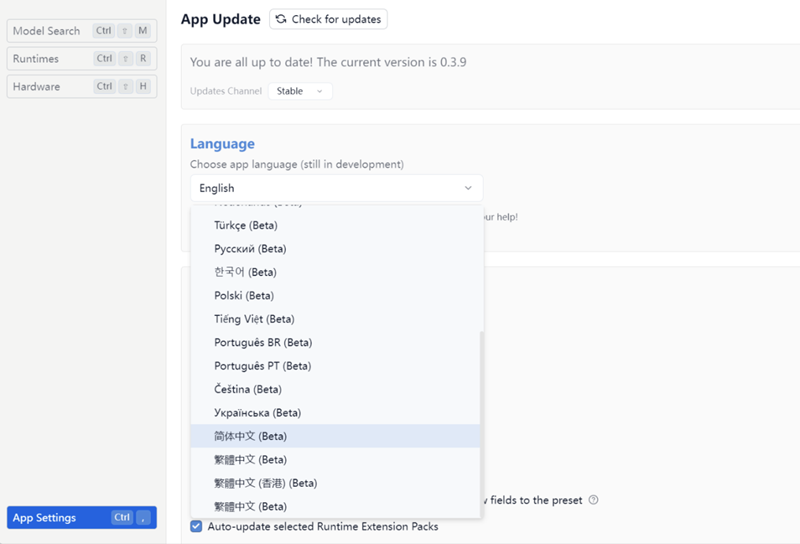Select Русский (Beta) language option
This screenshot has width=800, height=544.
coord(250,249)
